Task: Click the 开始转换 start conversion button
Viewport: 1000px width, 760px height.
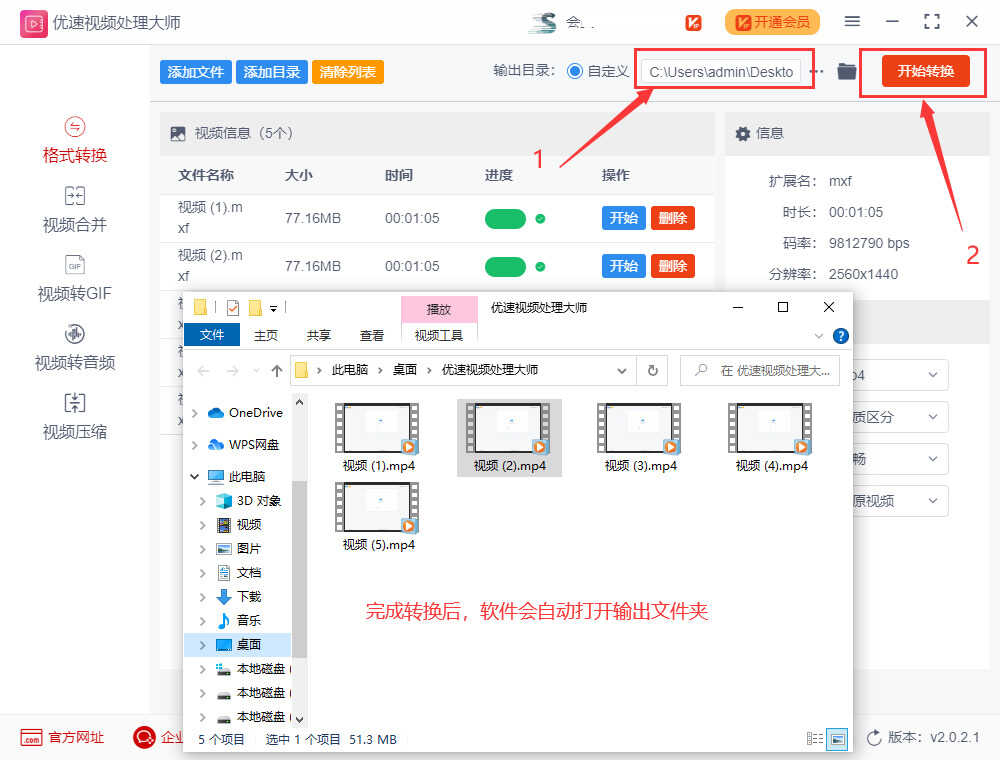Action: (x=925, y=71)
